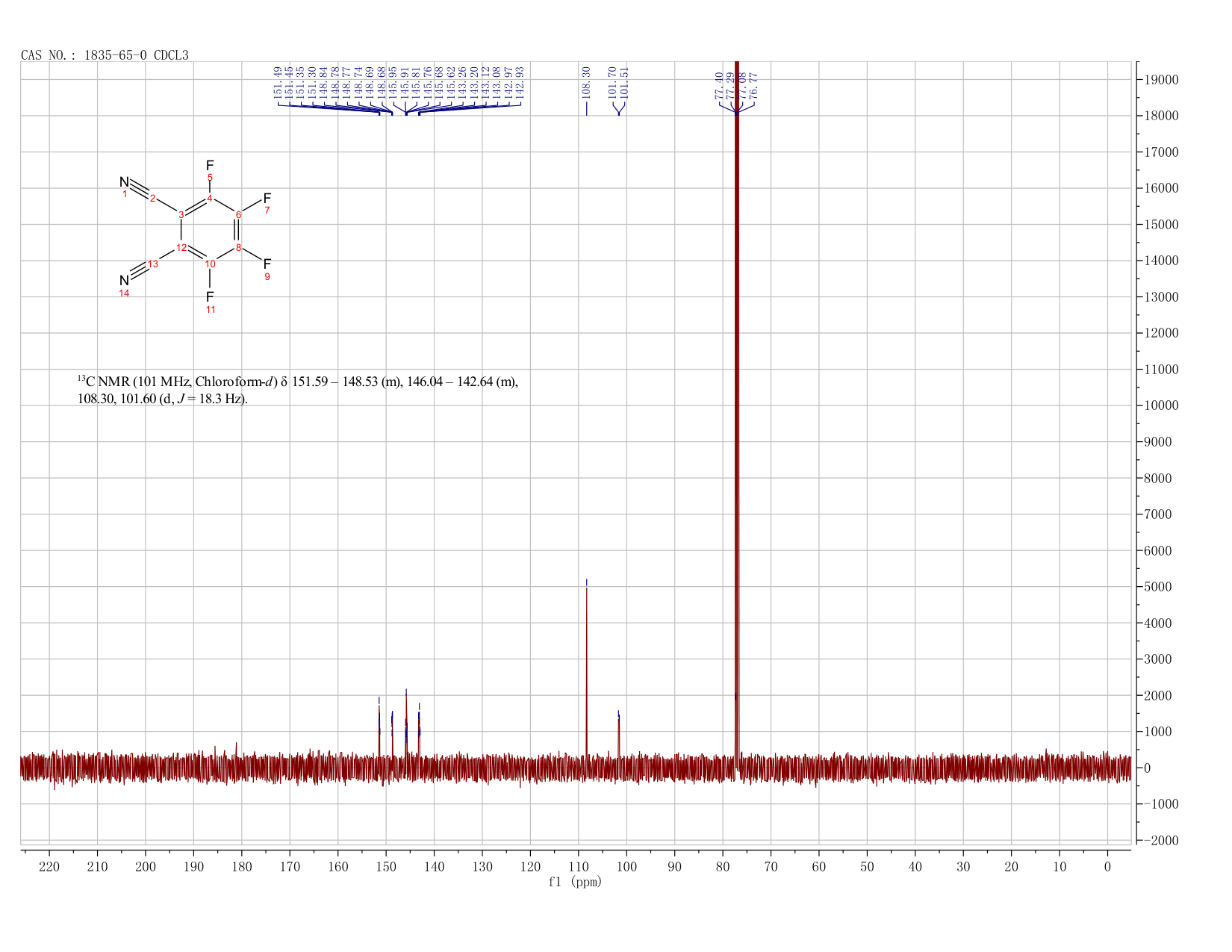Click the 19000 intensity axis value
The width and height of the screenshot is (1232, 952).
coord(1160,80)
